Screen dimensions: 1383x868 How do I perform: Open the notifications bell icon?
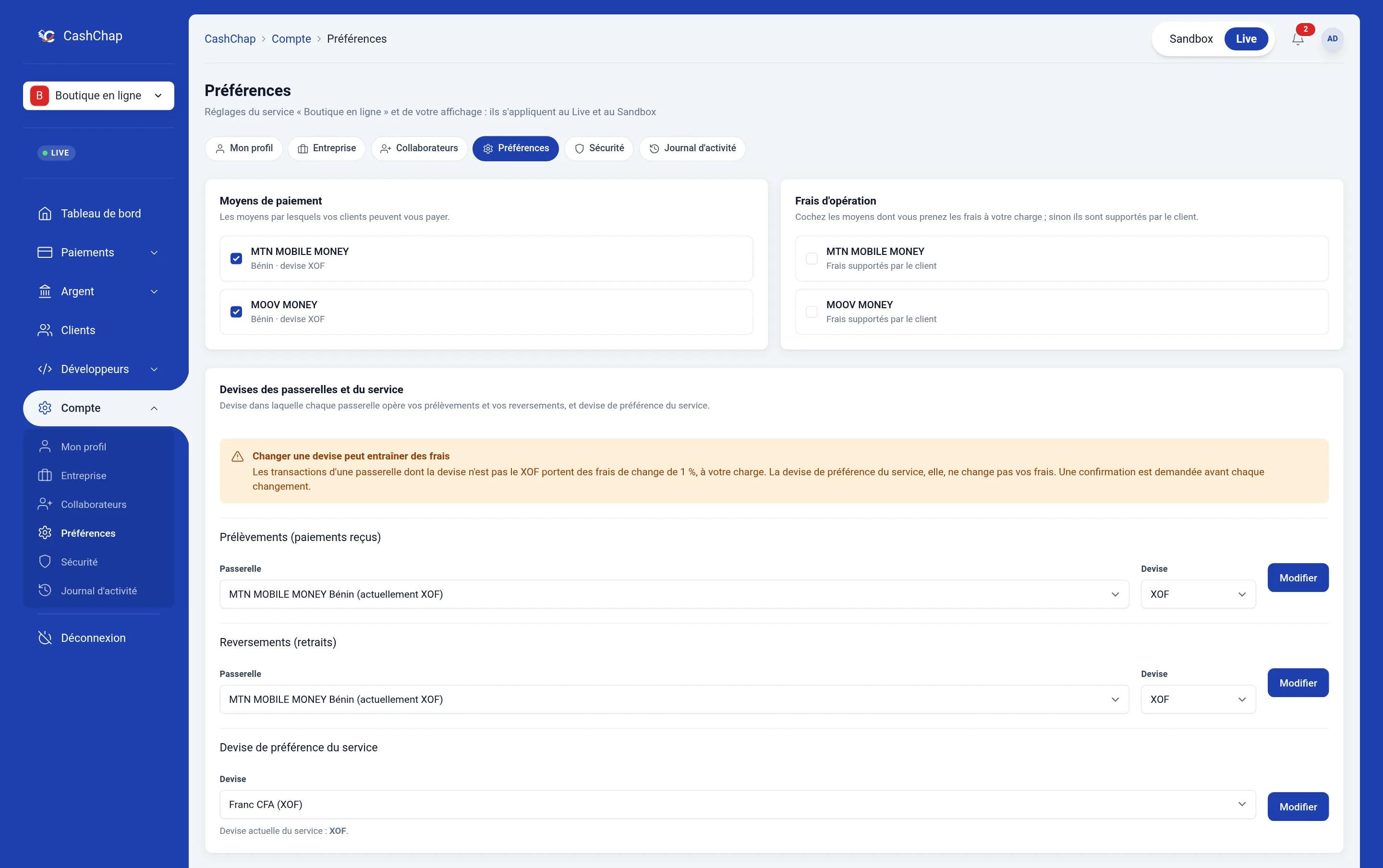[x=1298, y=39]
